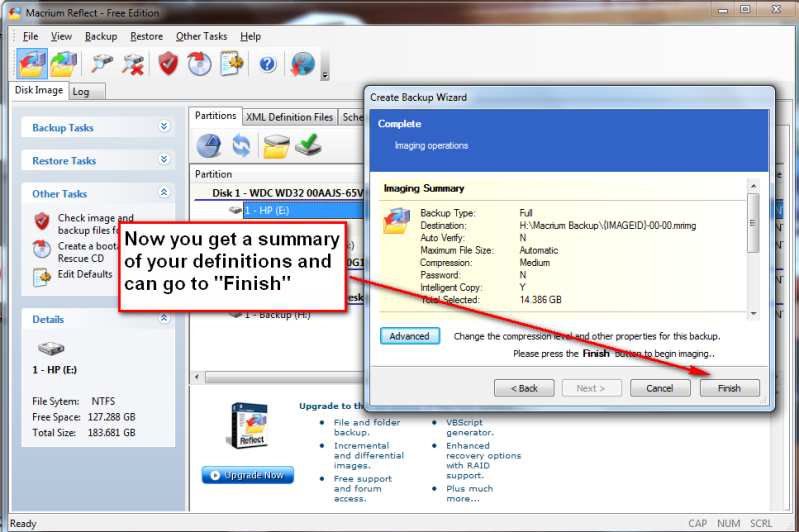The width and height of the screenshot is (799, 532).
Task: Minimize the Macrium Reflect window
Action: [x=723, y=10]
